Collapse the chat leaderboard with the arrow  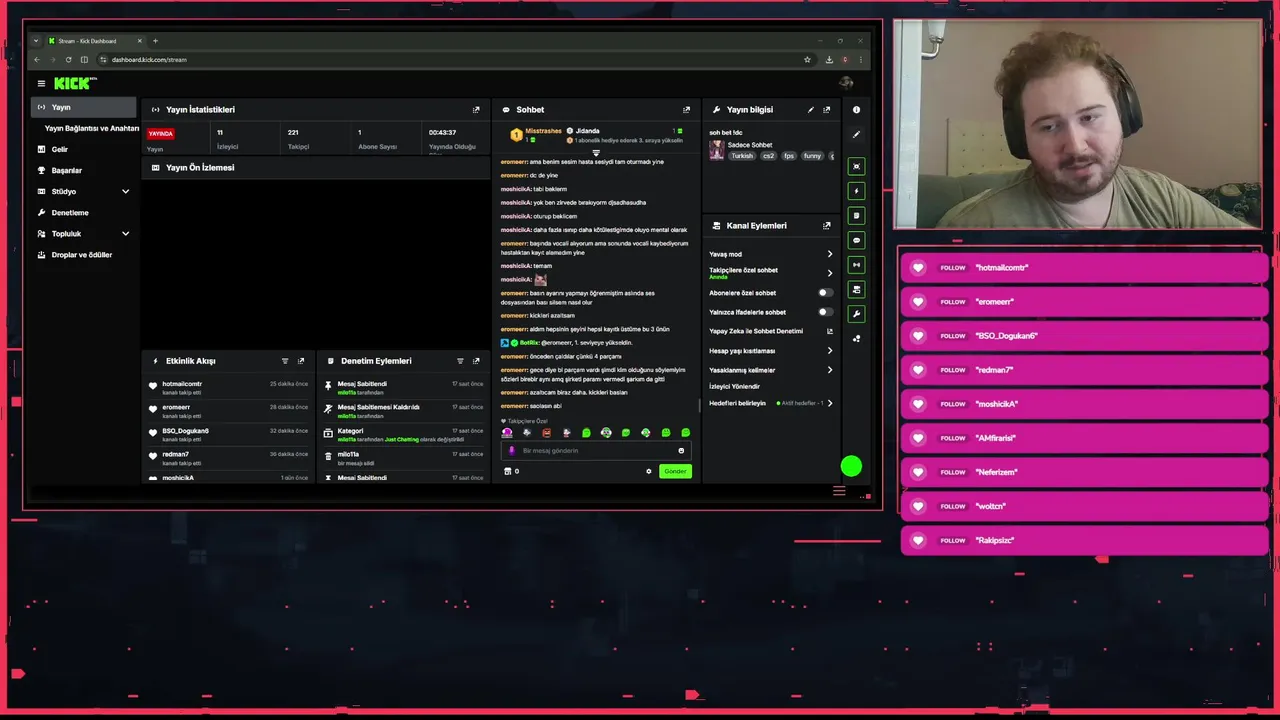pyautogui.click(x=596, y=153)
